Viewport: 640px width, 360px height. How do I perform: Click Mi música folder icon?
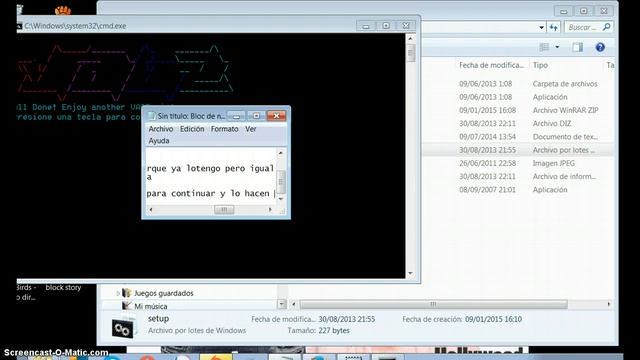[127, 306]
